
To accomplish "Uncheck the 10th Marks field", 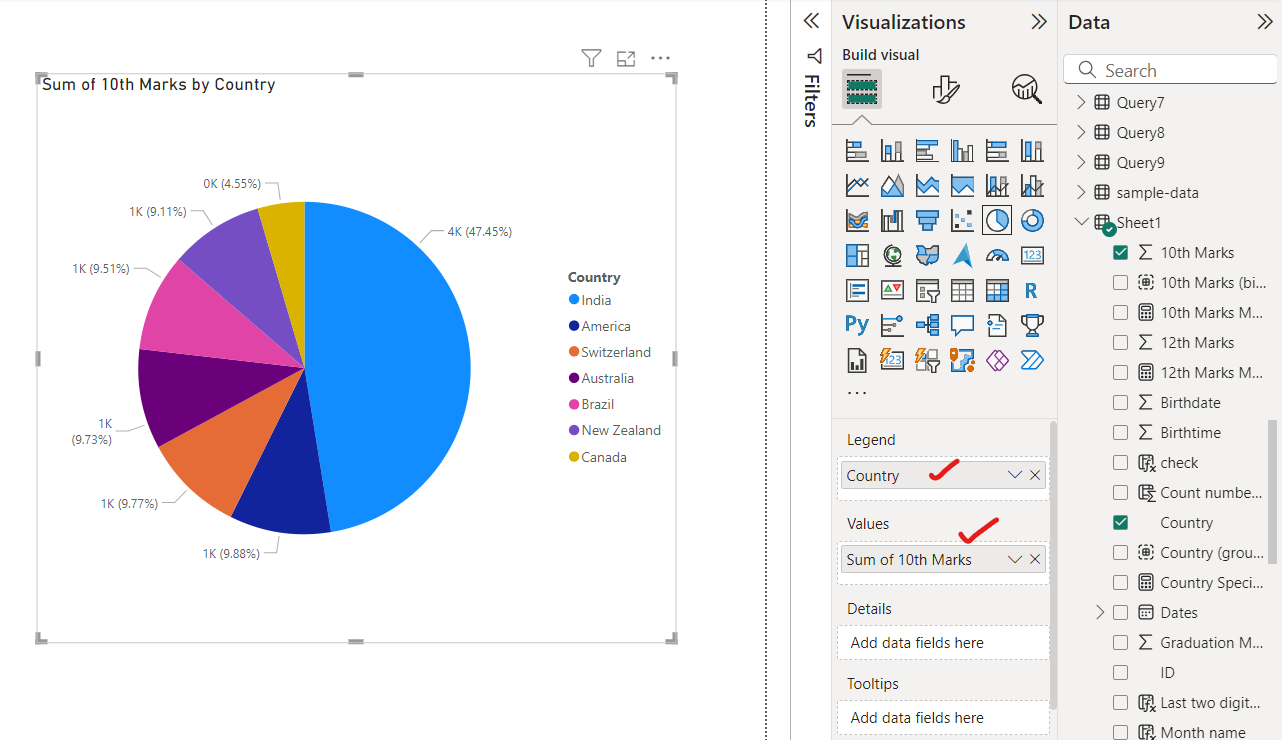I will click(1121, 252).
